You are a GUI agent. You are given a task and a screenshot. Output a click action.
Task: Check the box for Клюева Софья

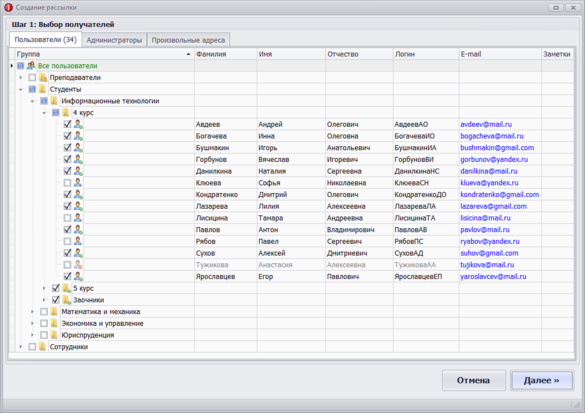coord(67,183)
